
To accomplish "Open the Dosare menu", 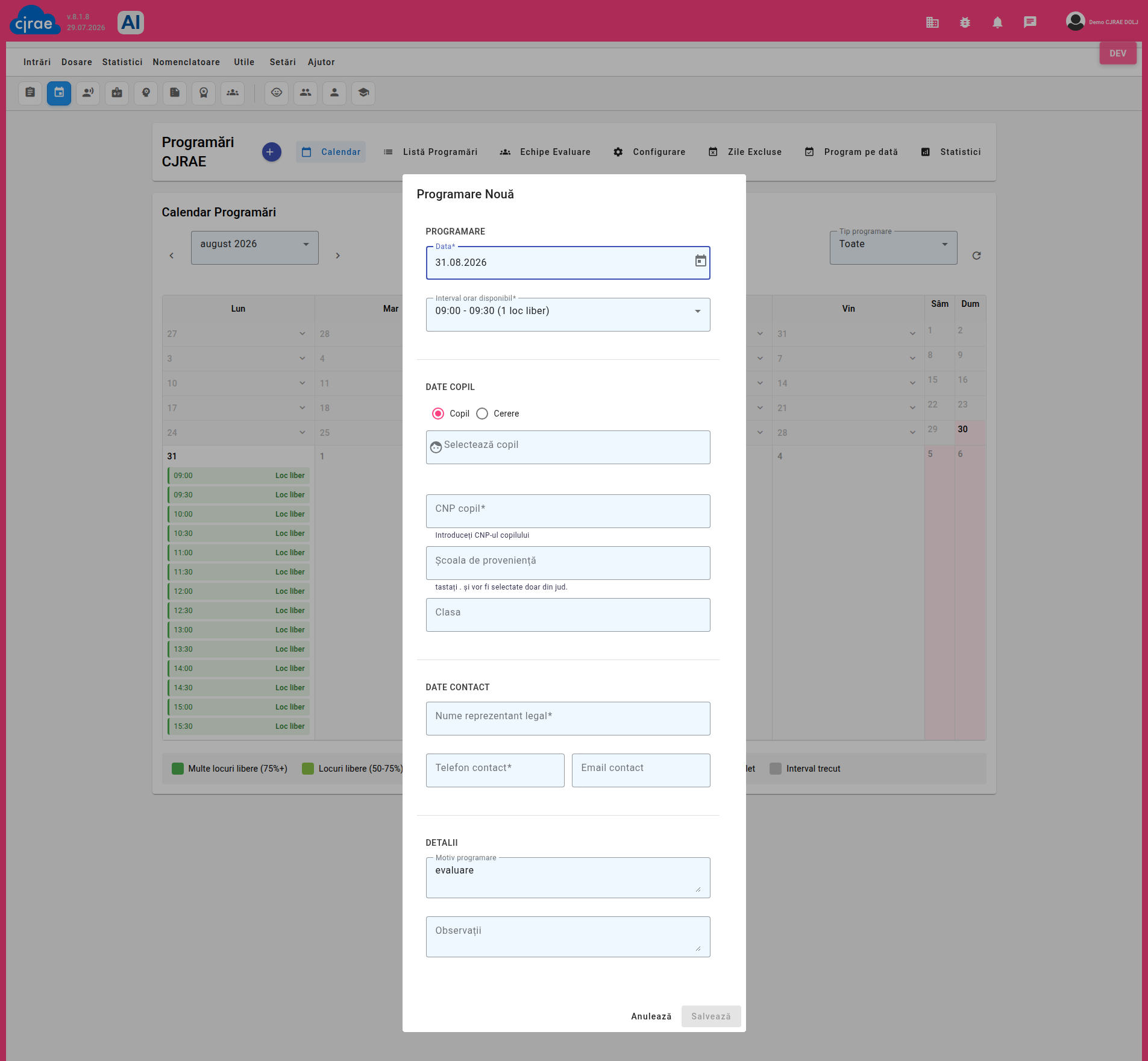I will [x=77, y=62].
